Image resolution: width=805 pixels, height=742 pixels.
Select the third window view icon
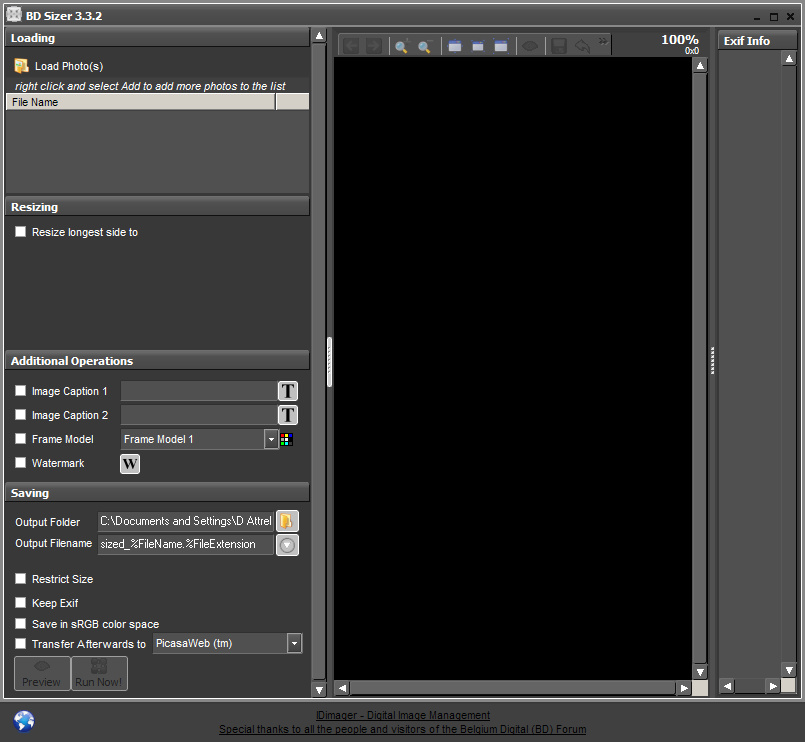(501, 46)
